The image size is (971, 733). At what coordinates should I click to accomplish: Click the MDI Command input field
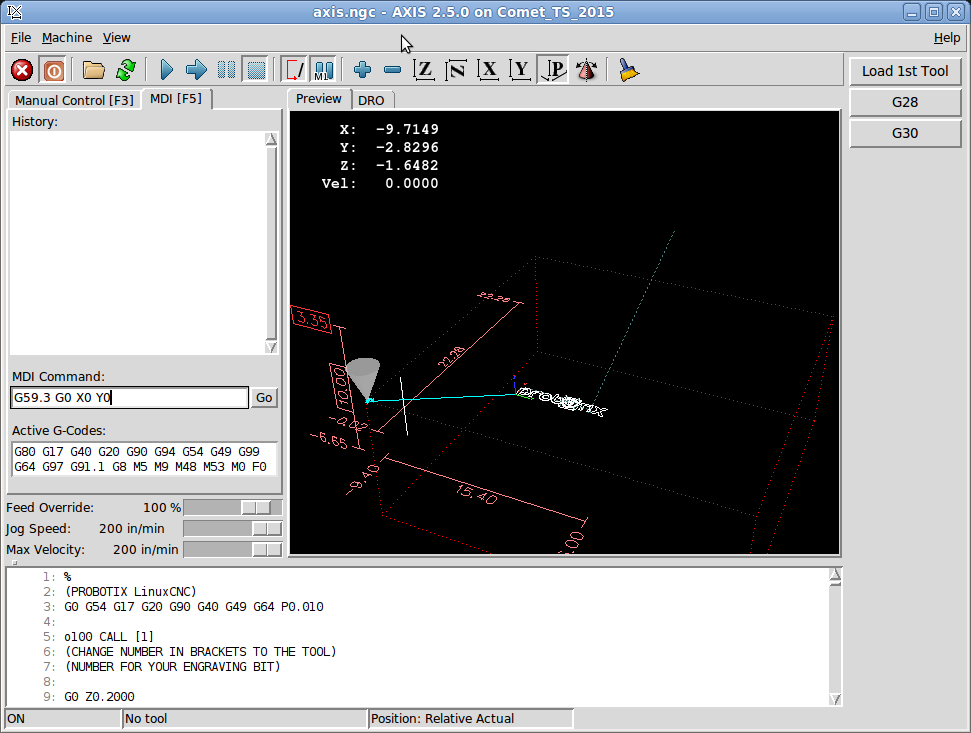pos(128,398)
